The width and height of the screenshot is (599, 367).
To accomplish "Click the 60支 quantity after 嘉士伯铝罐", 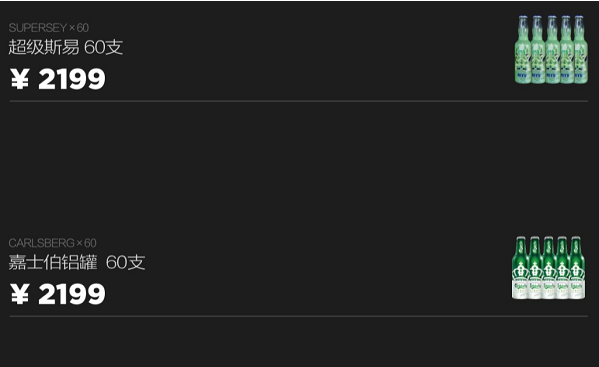I will [x=126, y=262].
